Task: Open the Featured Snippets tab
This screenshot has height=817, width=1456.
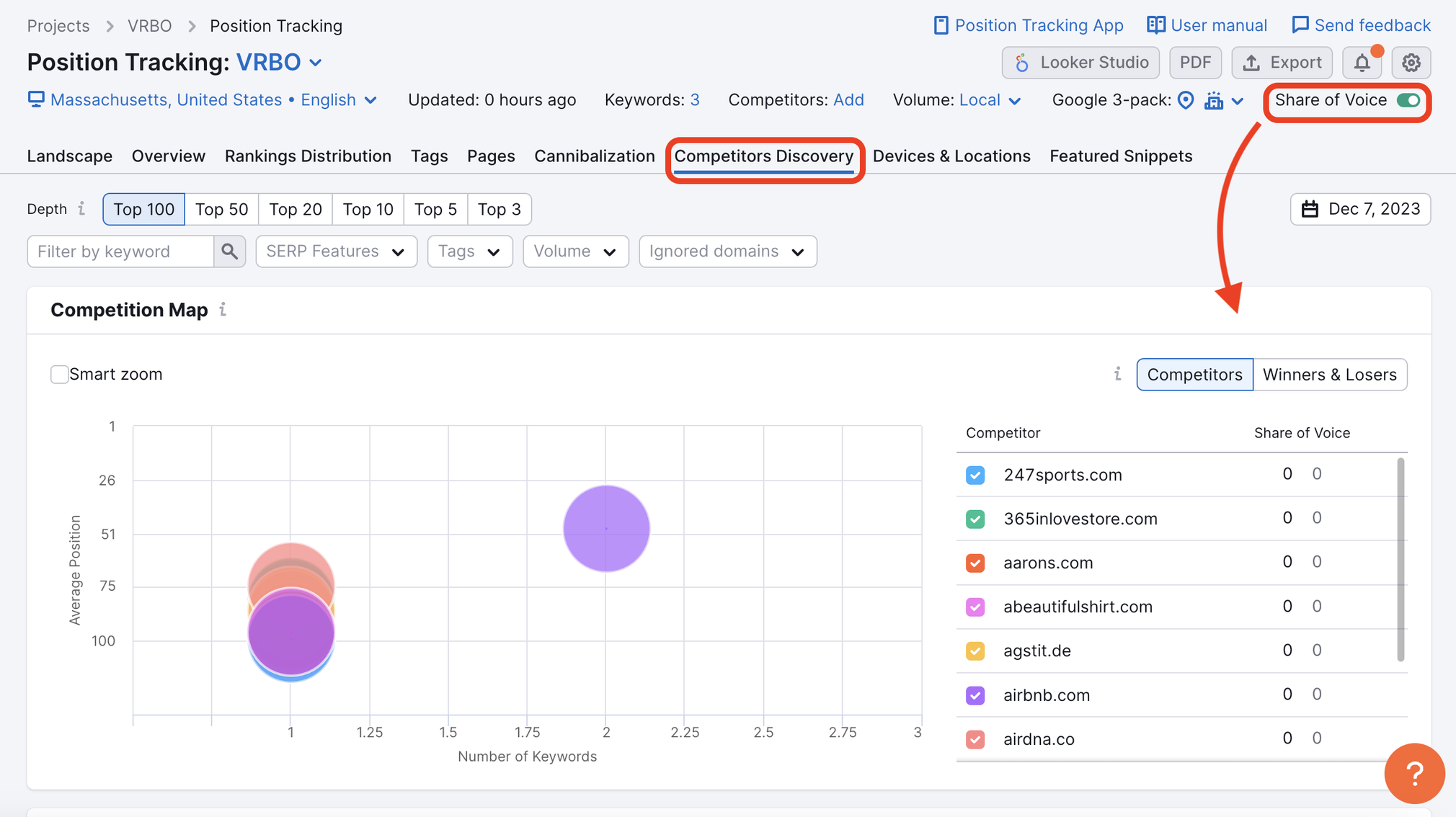Action: pyautogui.click(x=1121, y=156)
